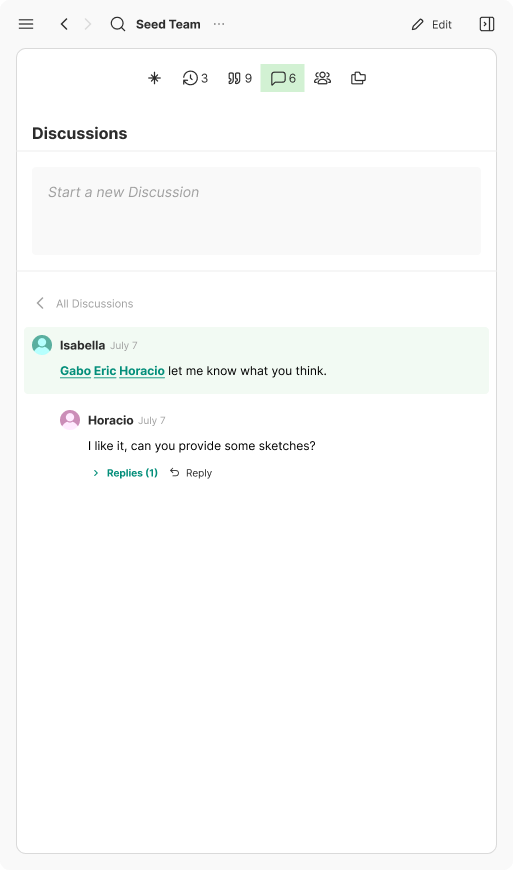
Task: Open the citations tab showing 9
Action: click(x=240, y=78)
